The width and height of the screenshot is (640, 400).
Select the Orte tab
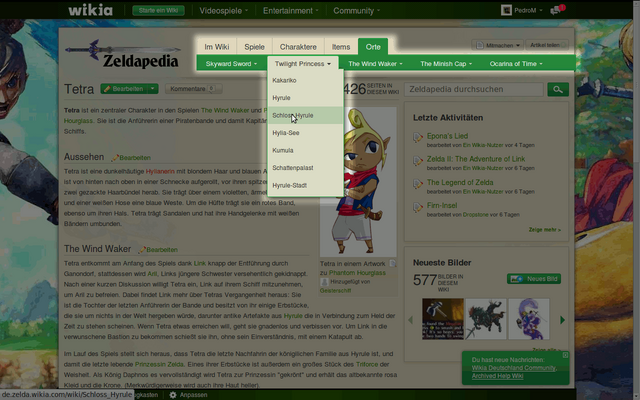[373, 47]
